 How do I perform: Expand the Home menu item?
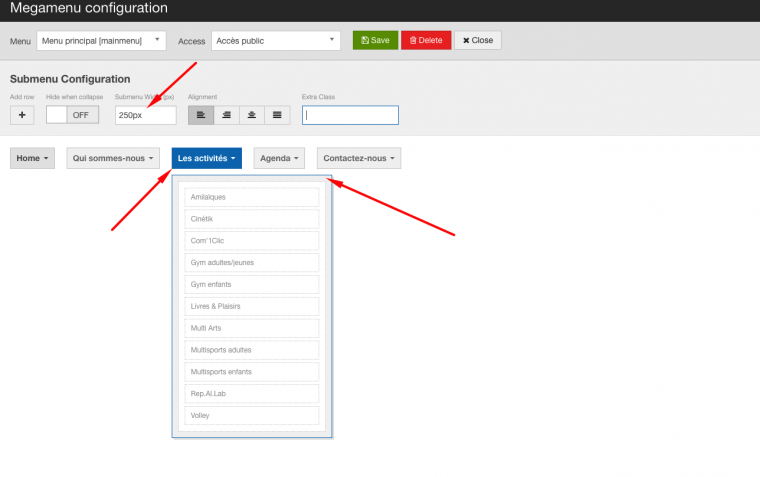[x=32, y=158]
